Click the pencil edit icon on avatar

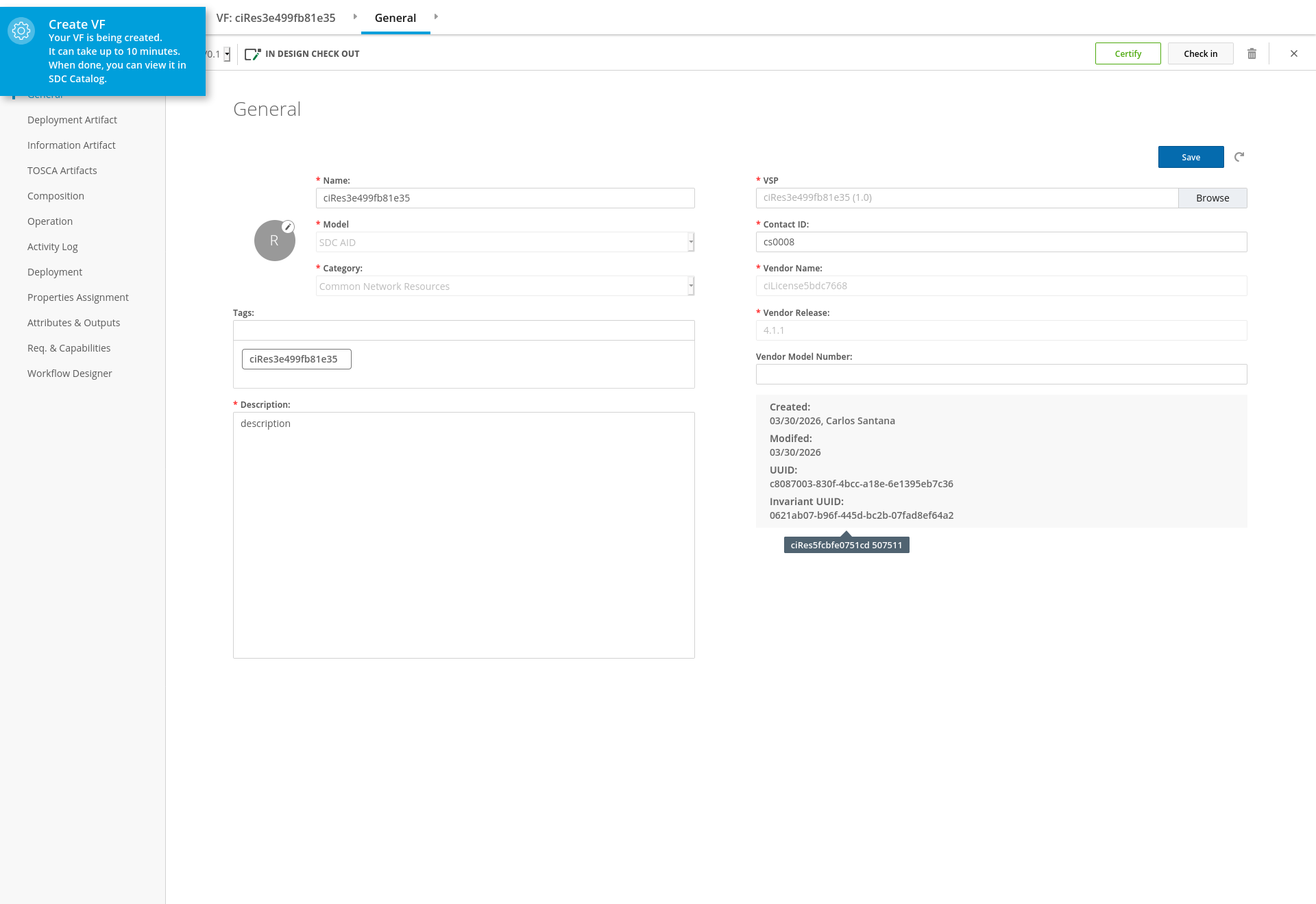[289, 227]
